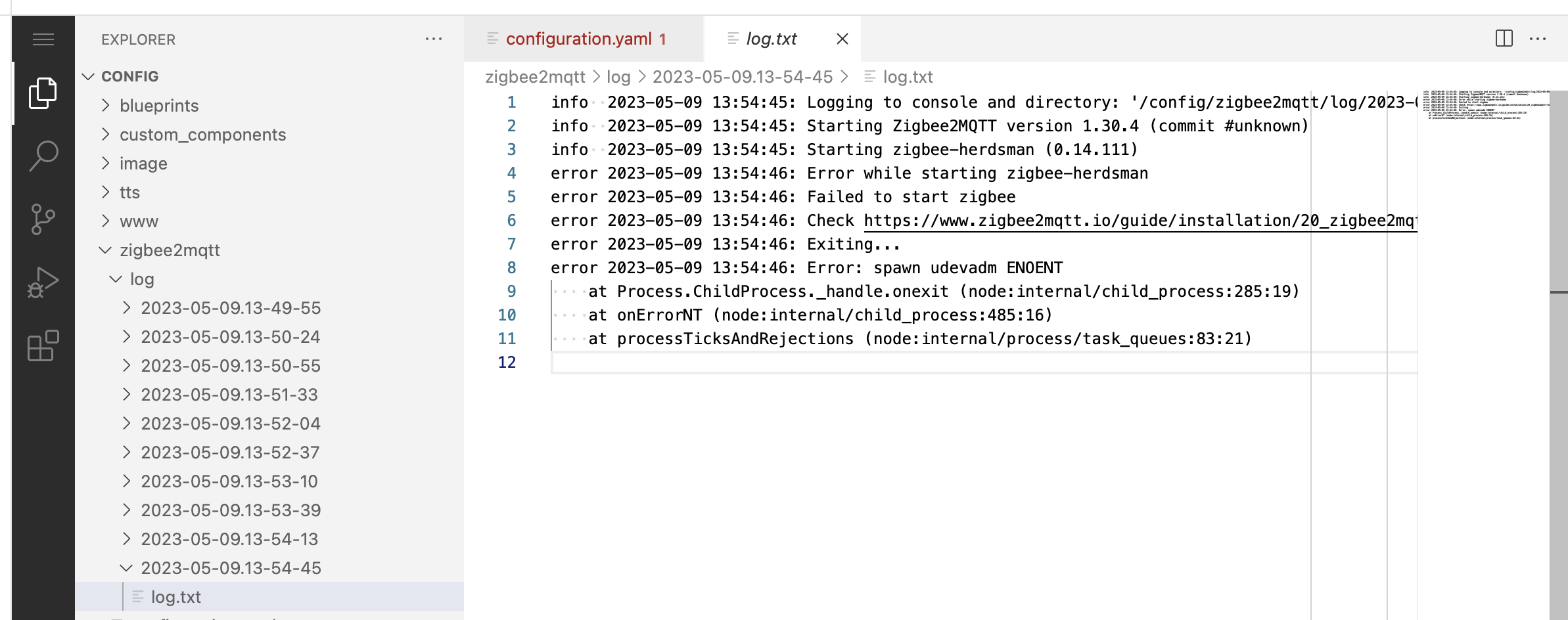
Task: Click 'spawn udevadm ENOENT' error text
Action: click(968, 268)
